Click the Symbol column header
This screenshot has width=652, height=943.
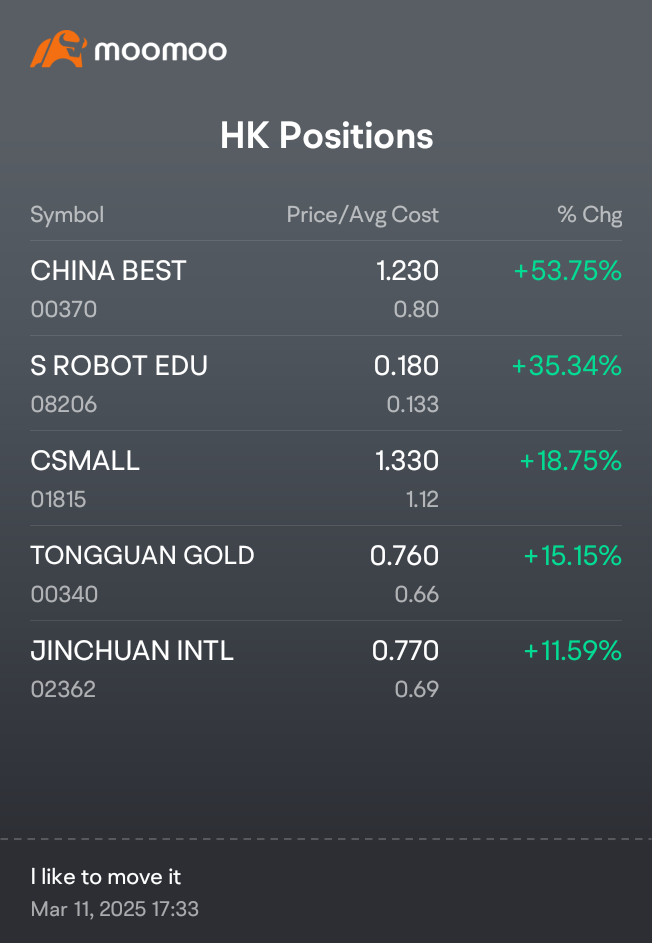[x=67, y=215]
